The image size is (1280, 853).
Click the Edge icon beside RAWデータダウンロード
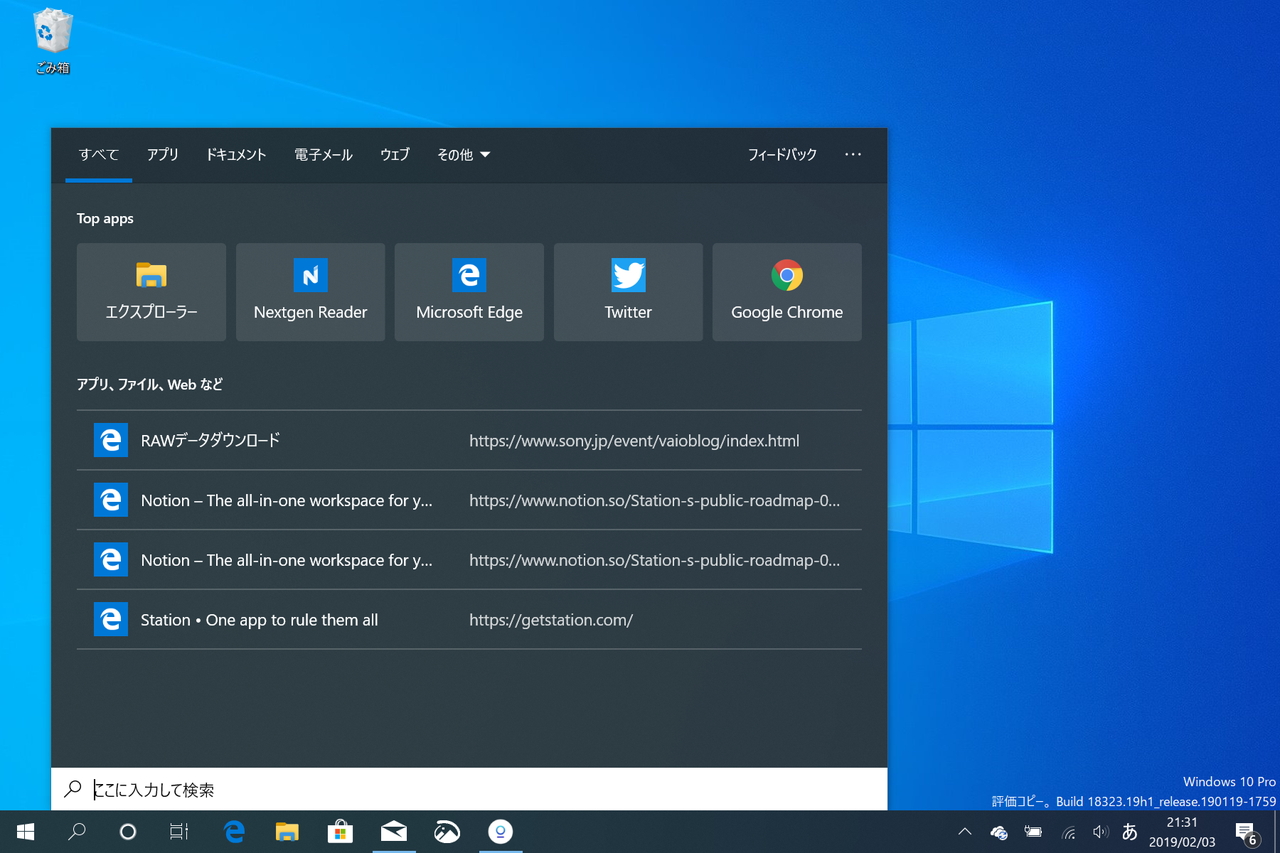coord(111,440)
